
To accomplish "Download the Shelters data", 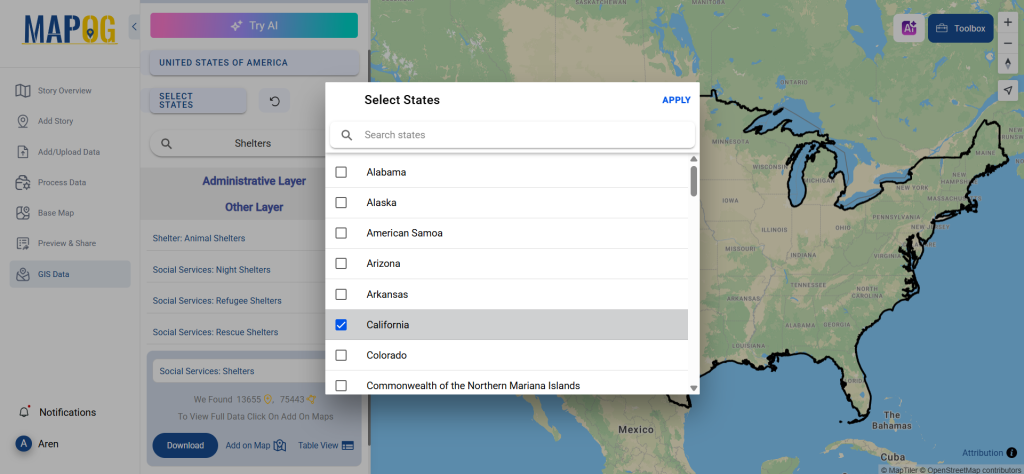I will point(185,445).
